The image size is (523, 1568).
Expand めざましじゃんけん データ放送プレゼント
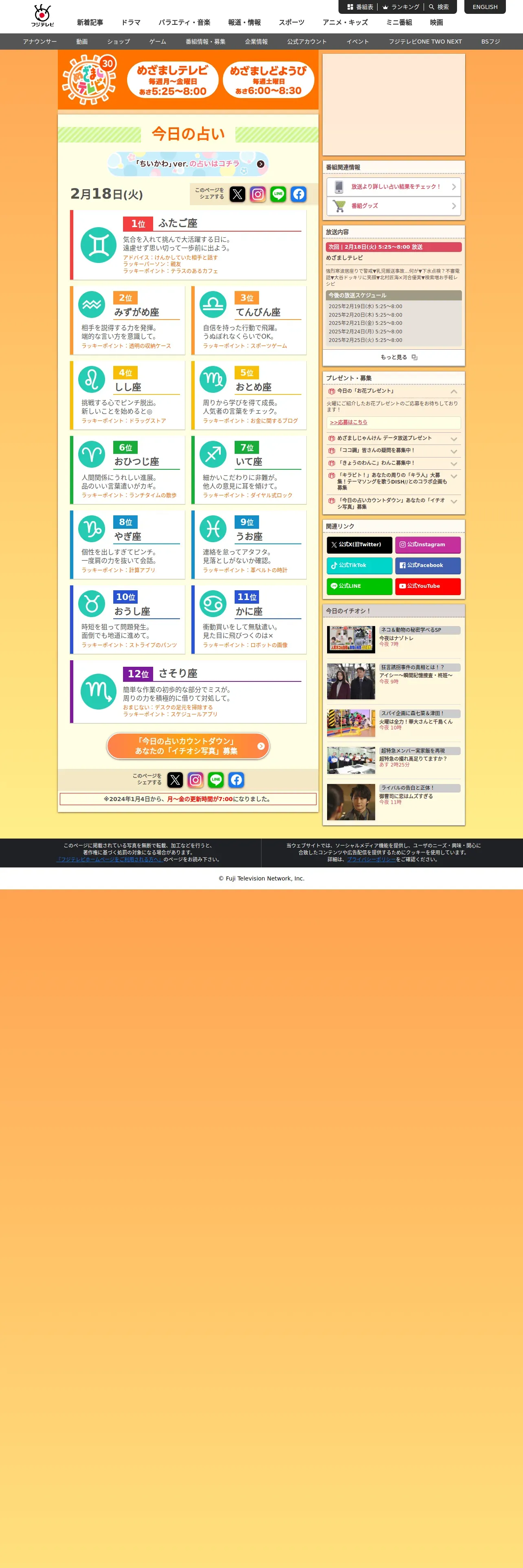[393, 438]
